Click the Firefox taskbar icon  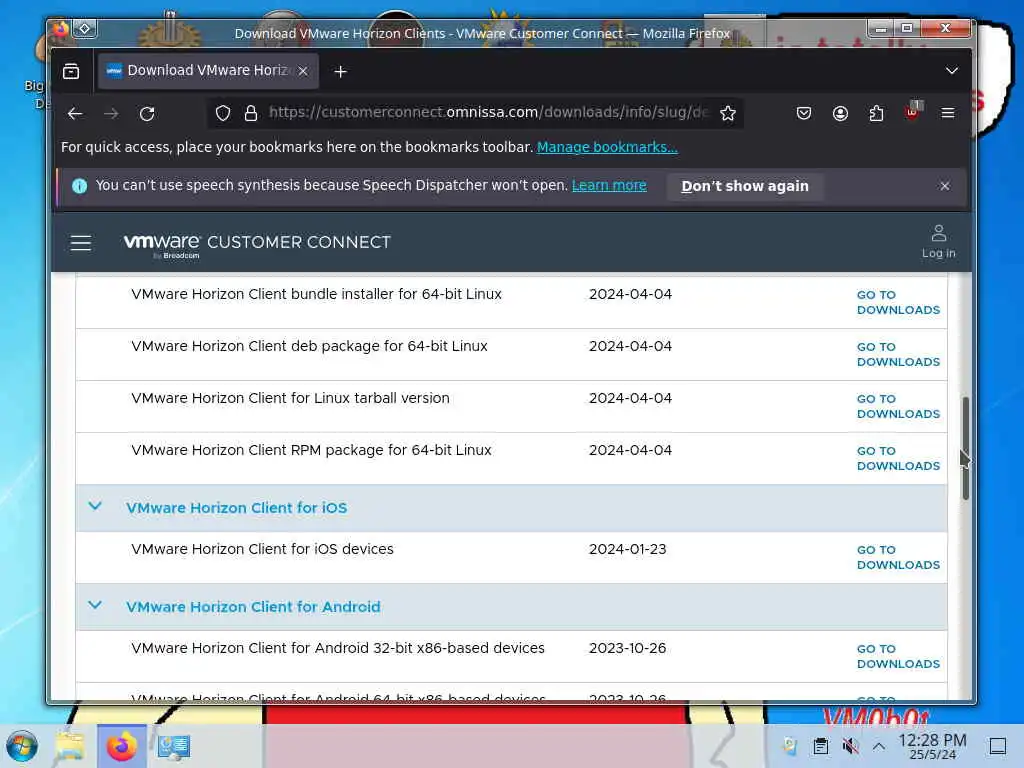click(121, 746)
